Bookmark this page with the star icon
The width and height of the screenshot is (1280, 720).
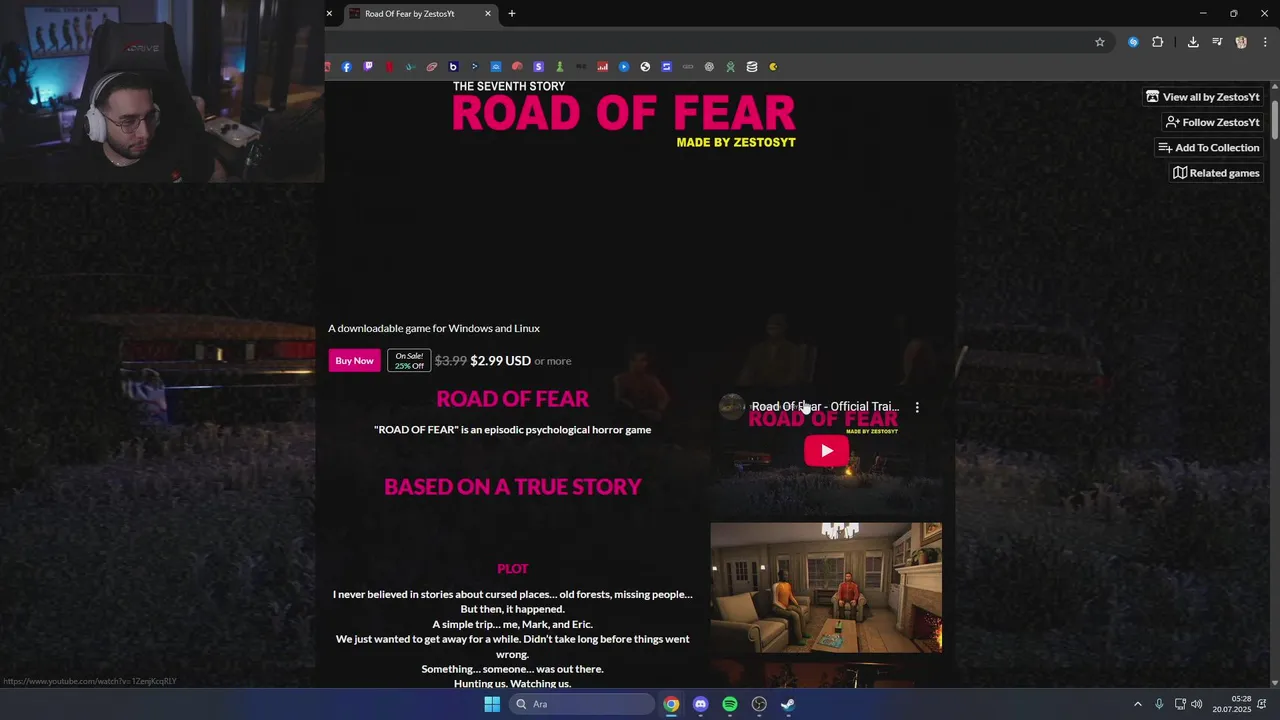pyautogui.click(x=1100, y=42)
